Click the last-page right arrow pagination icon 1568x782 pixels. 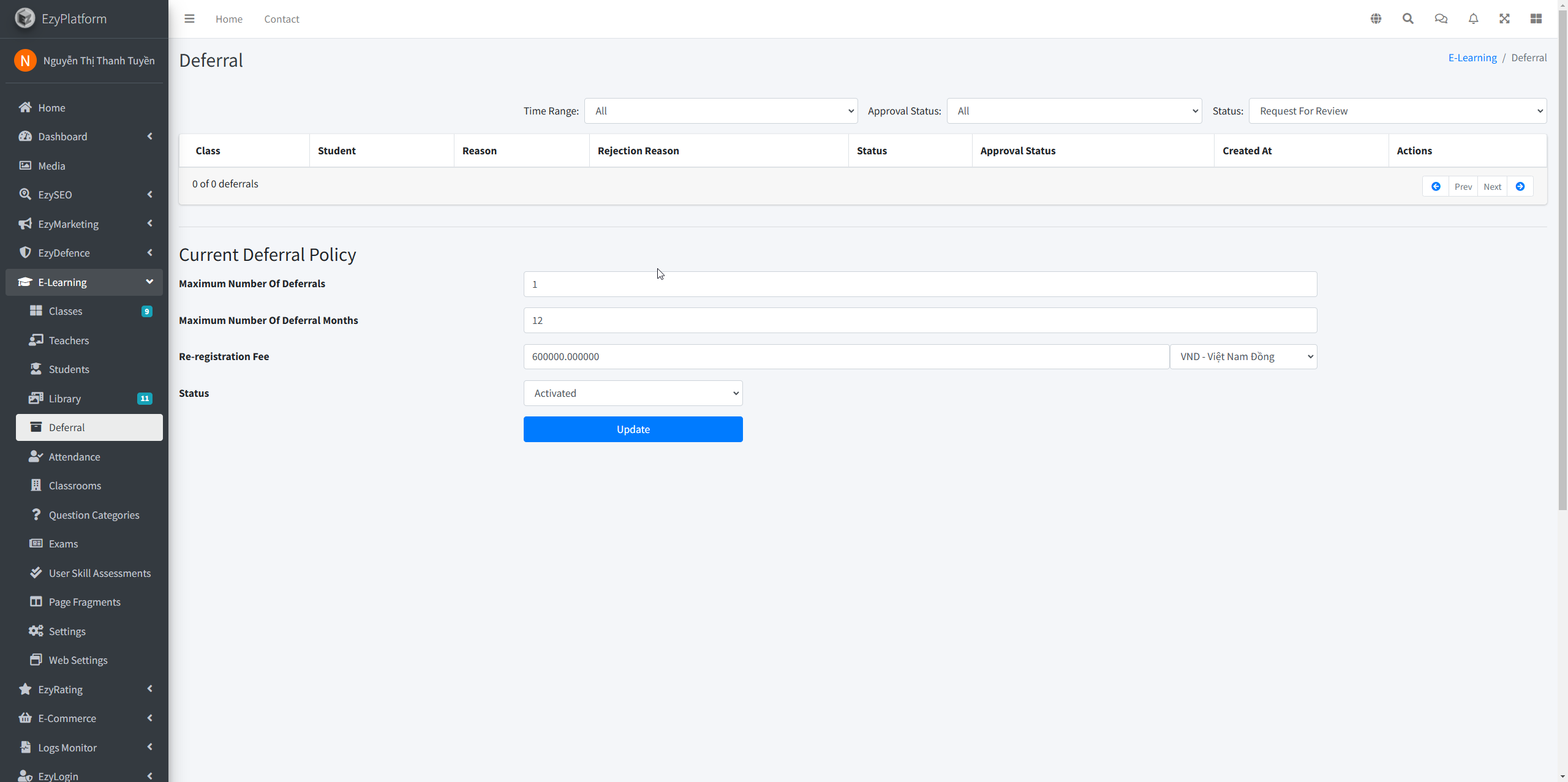[1520, 187]
